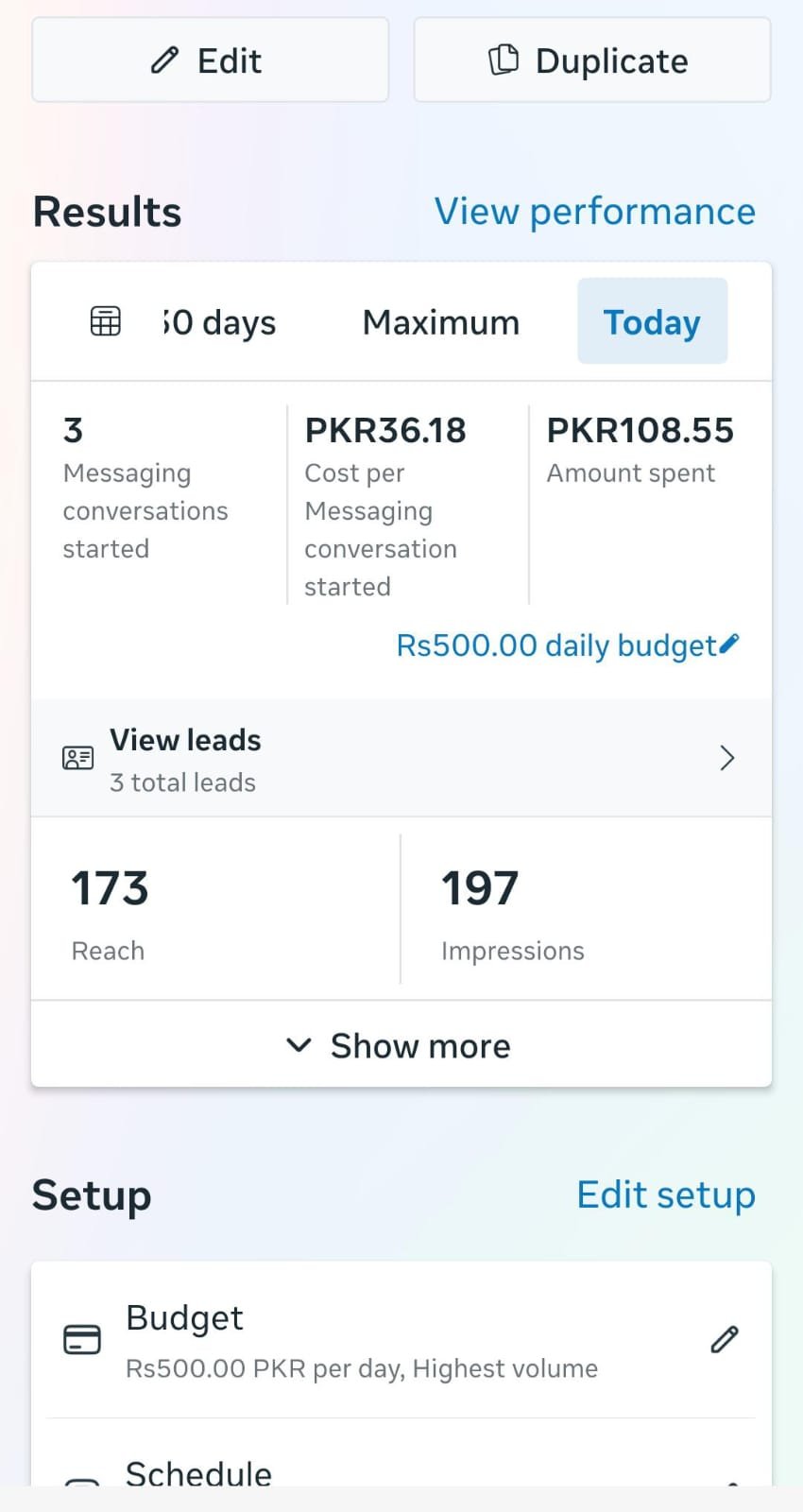Viewport: 803px width, 1512px height.
Task: Click the Duplicate button
Action: 591,59
